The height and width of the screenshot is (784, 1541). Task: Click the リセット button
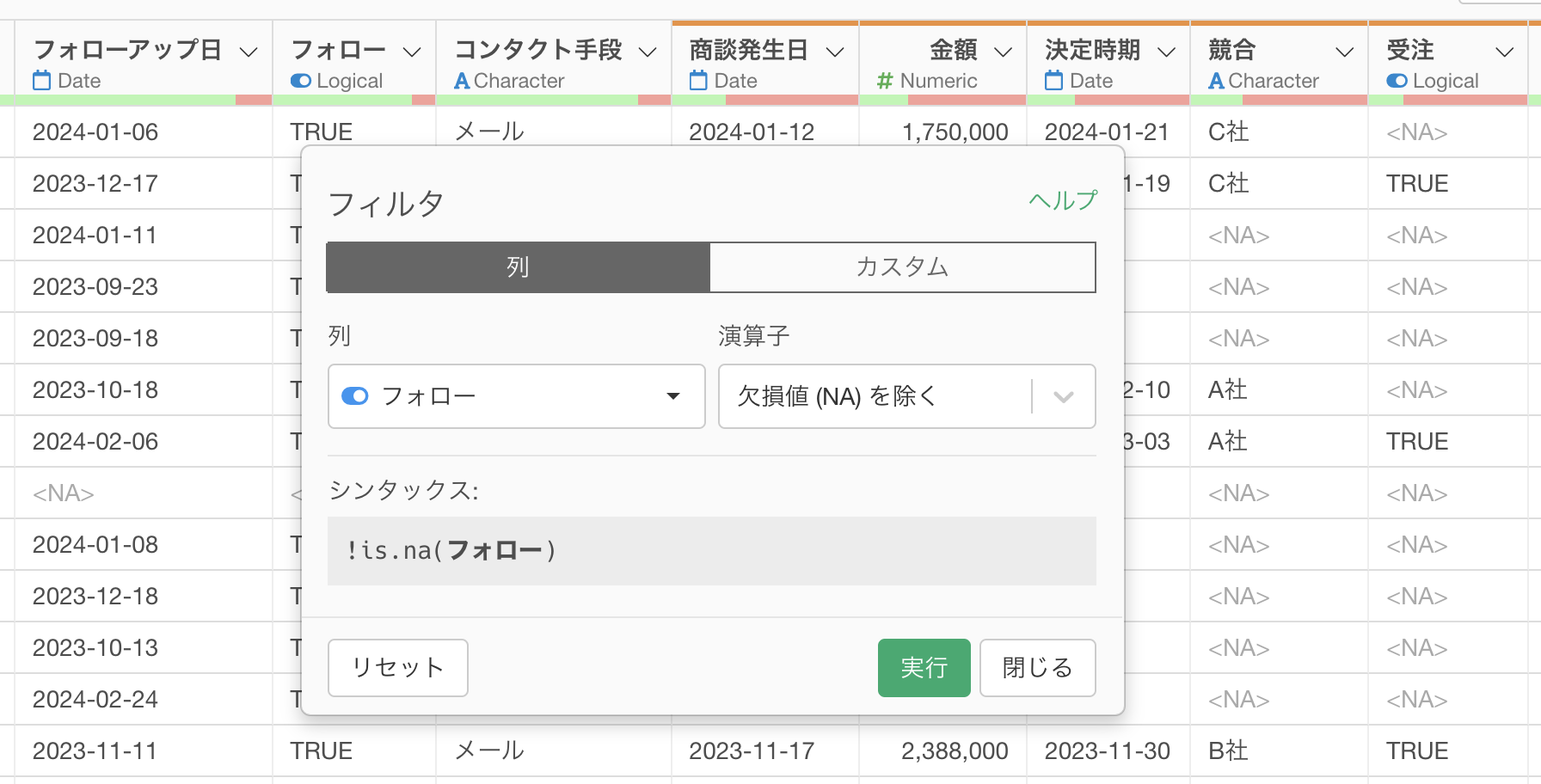tap(397, 667)
